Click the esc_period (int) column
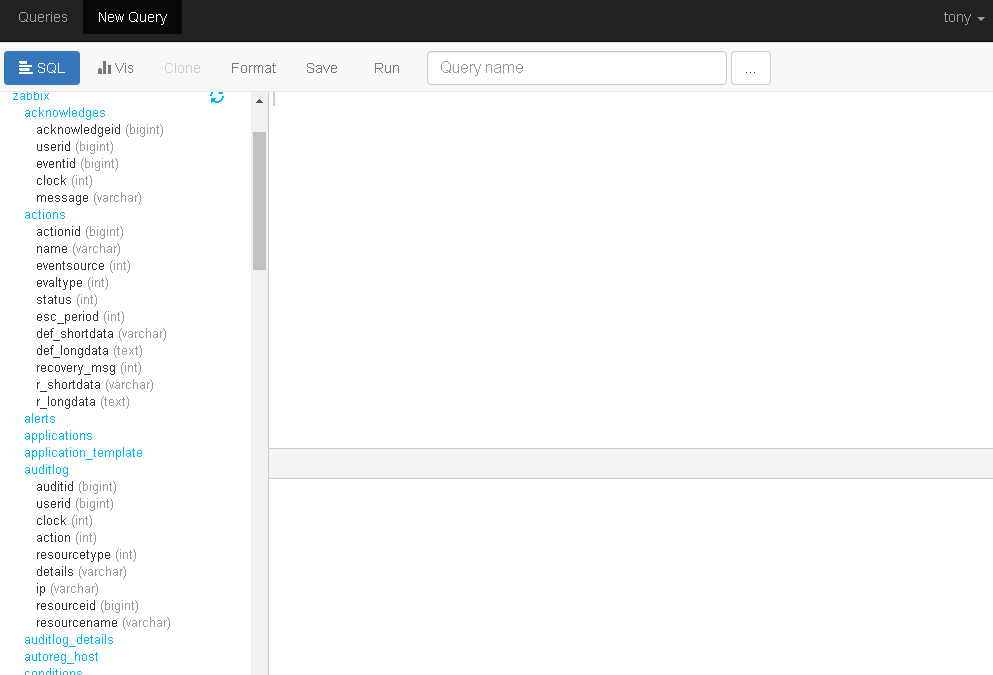The image size is (993, 675). tap(80, 317)
